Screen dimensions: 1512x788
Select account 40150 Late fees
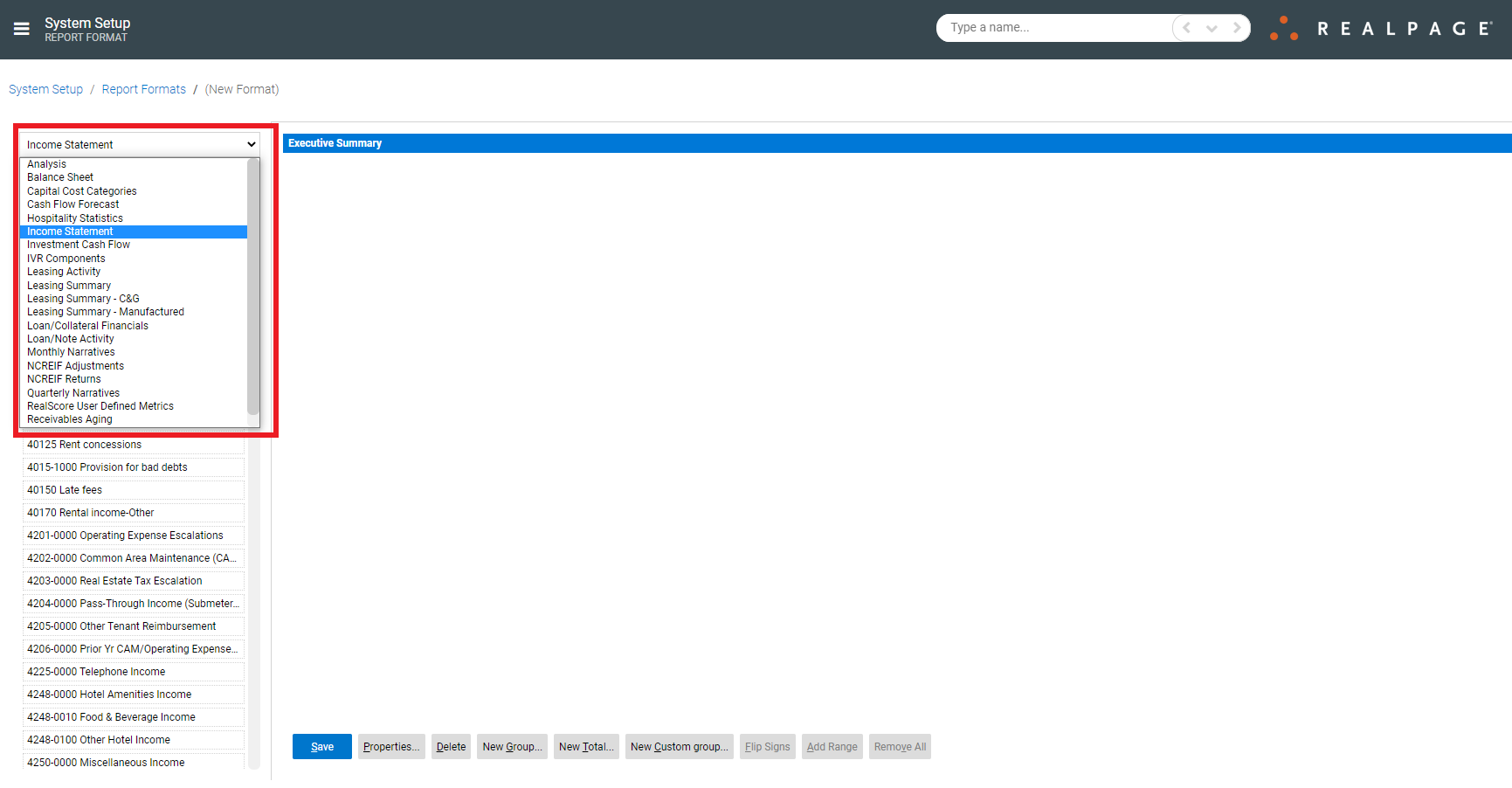coord(133,490)
